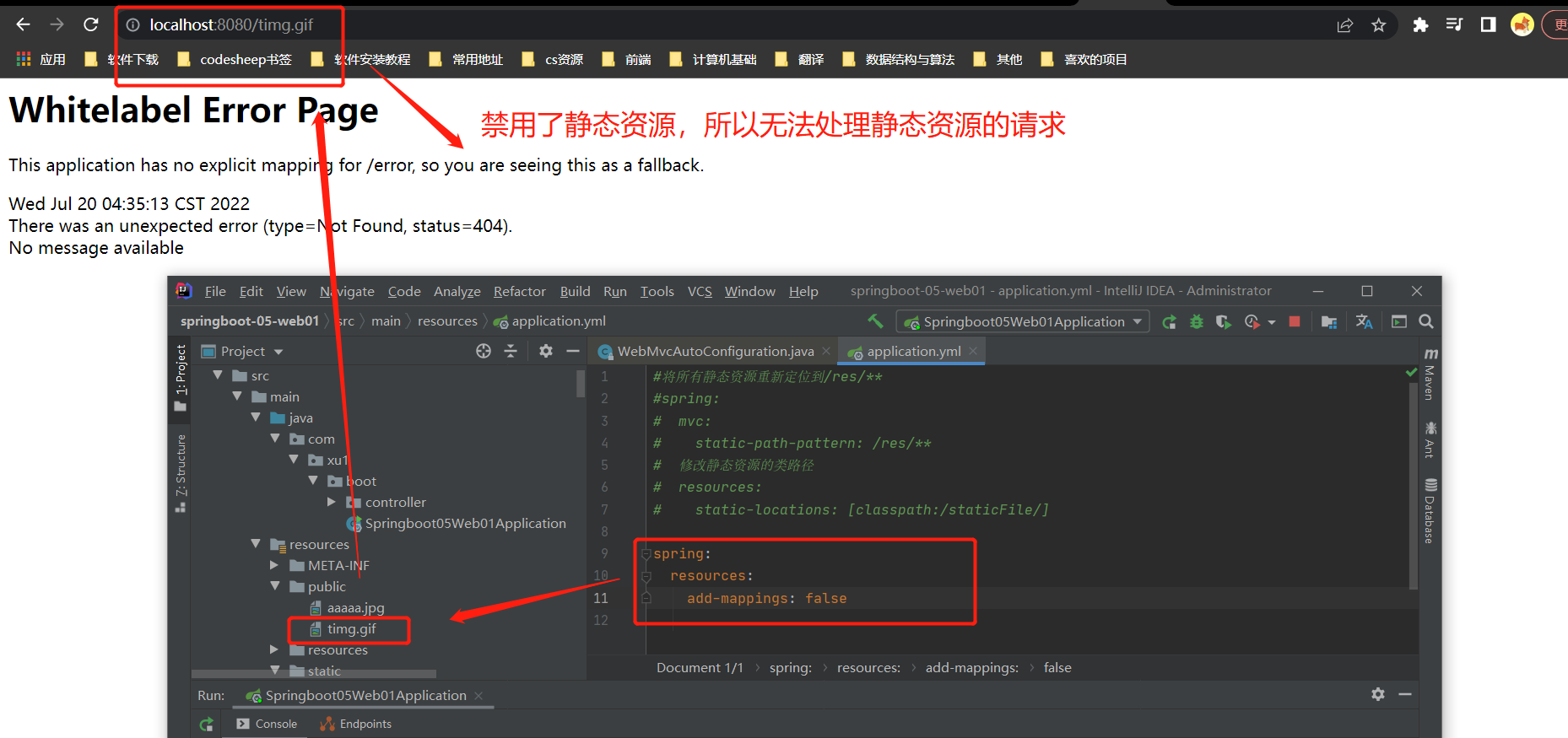The height and width of the screenshot is (738, 1568).
Task: Collapse the src folder node
Action: [218, 375]
